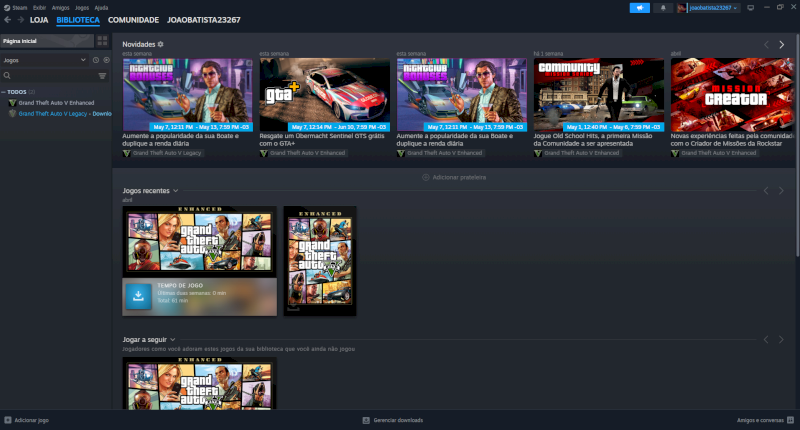Expand the Jogos filter dropdown
This screenshot has width=800, height=430.
tap(44, 60)
